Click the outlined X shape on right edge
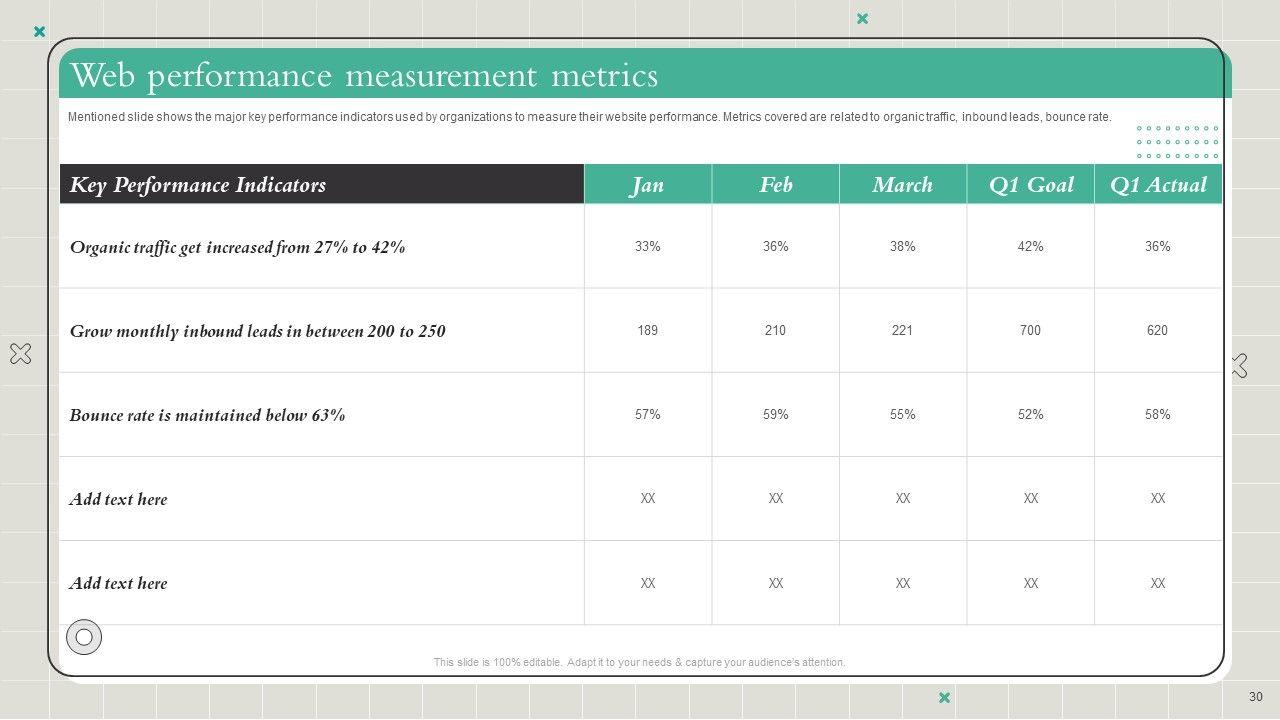The height and width of the screenshot is (720, 1280). 1239,366
